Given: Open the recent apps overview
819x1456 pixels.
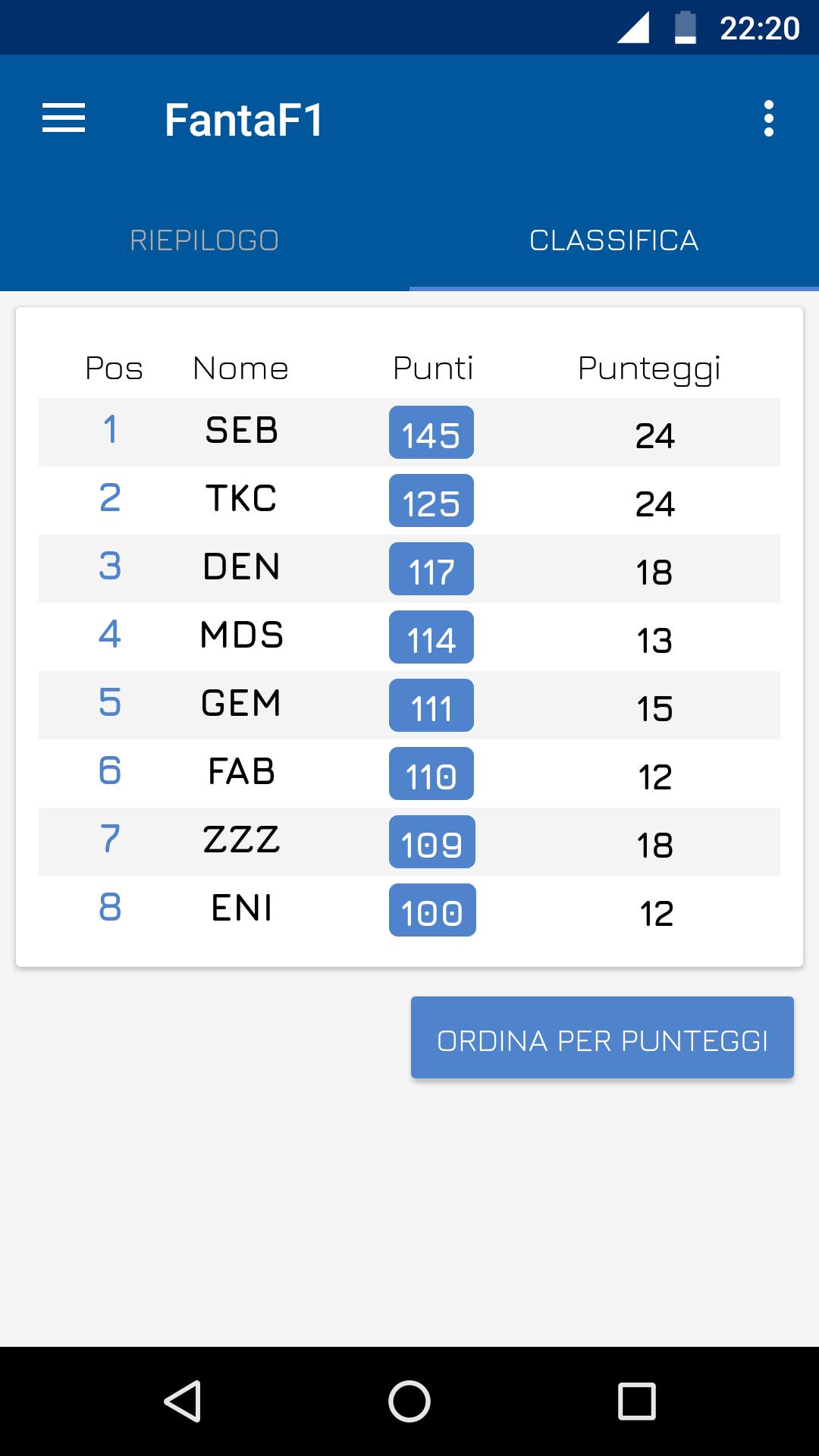Looking at the screenshot, I should [636, 1401].
